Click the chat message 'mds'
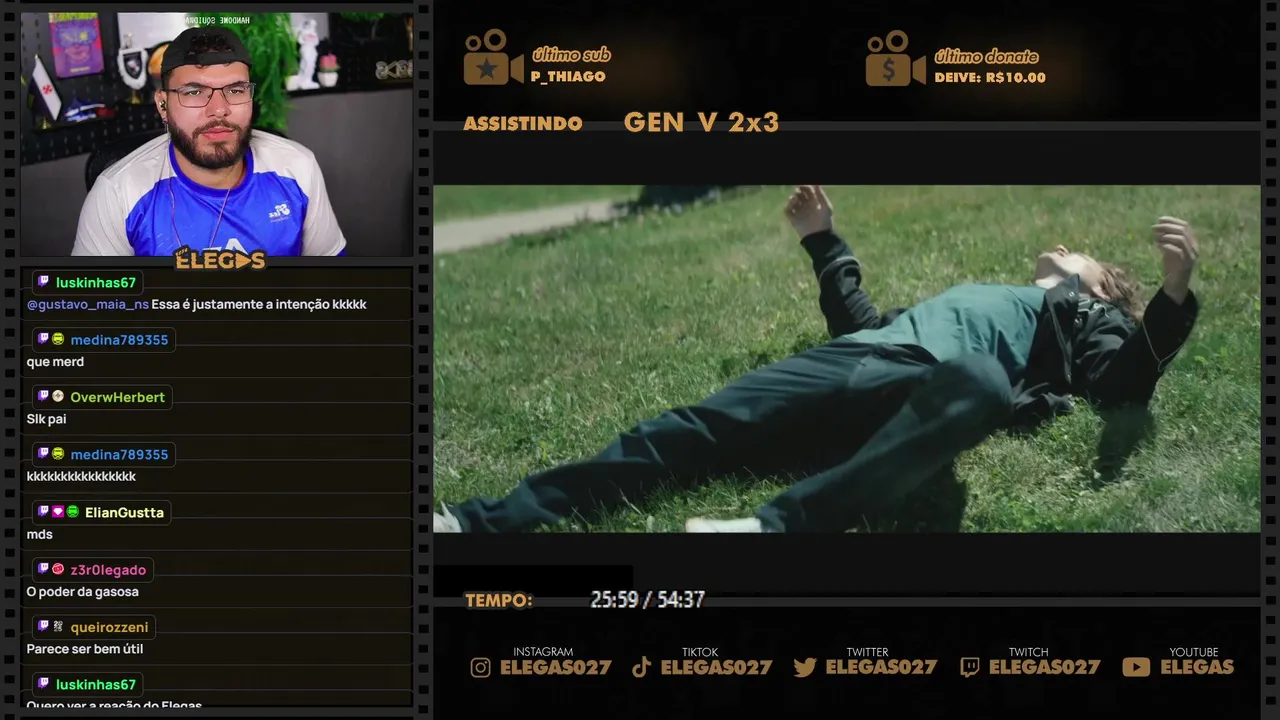Screen dimensions: 1280x720 pos(39,534)
